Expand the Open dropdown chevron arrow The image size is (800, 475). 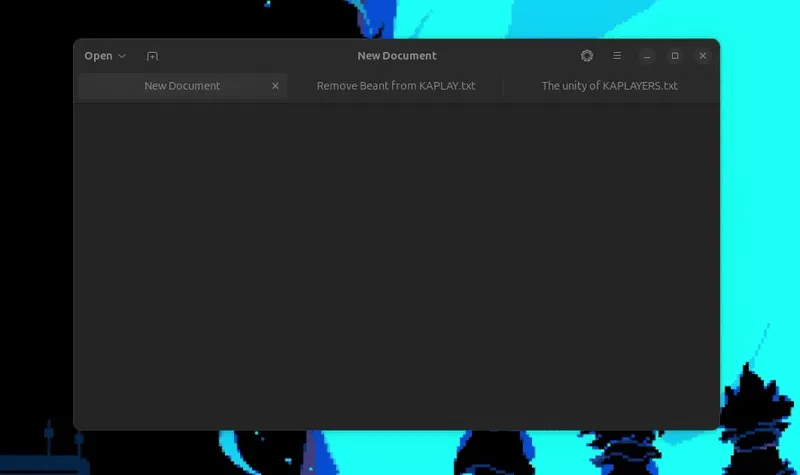[x=122, y=56]
